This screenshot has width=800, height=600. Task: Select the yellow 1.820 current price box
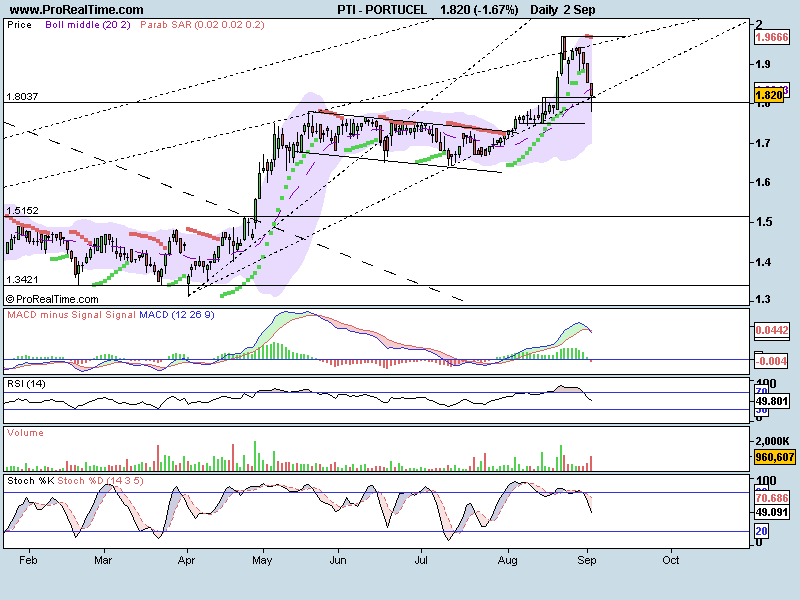click(769, 95)
